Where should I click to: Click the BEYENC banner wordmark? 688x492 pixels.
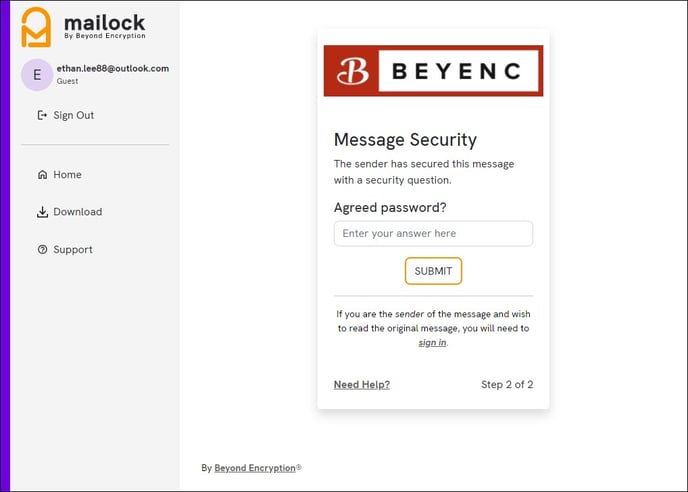456,71
